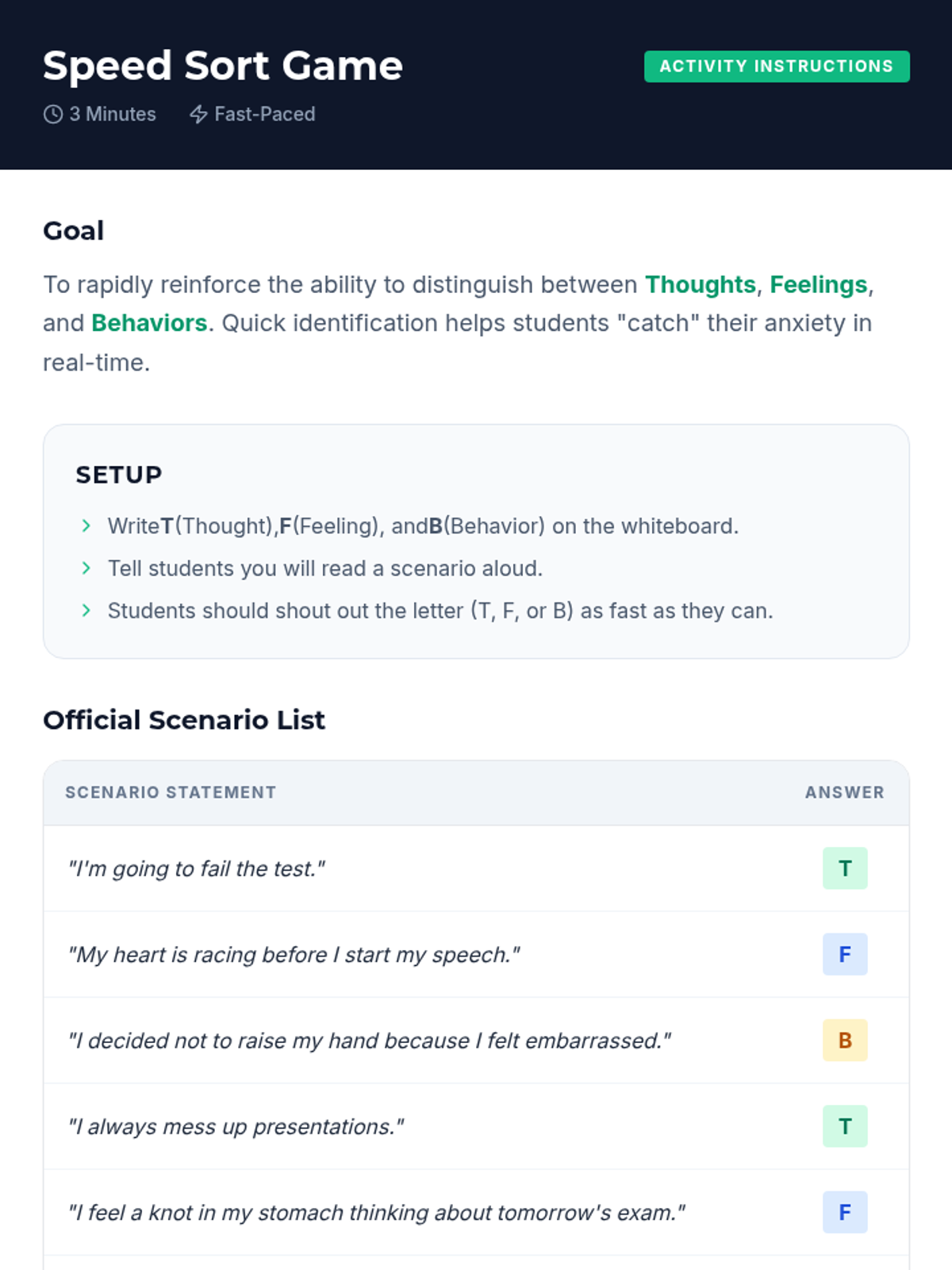The width and height of the screenshot is (952, 1270).
Task: Click the green Feelings keyword
Action: click(818, 284)
